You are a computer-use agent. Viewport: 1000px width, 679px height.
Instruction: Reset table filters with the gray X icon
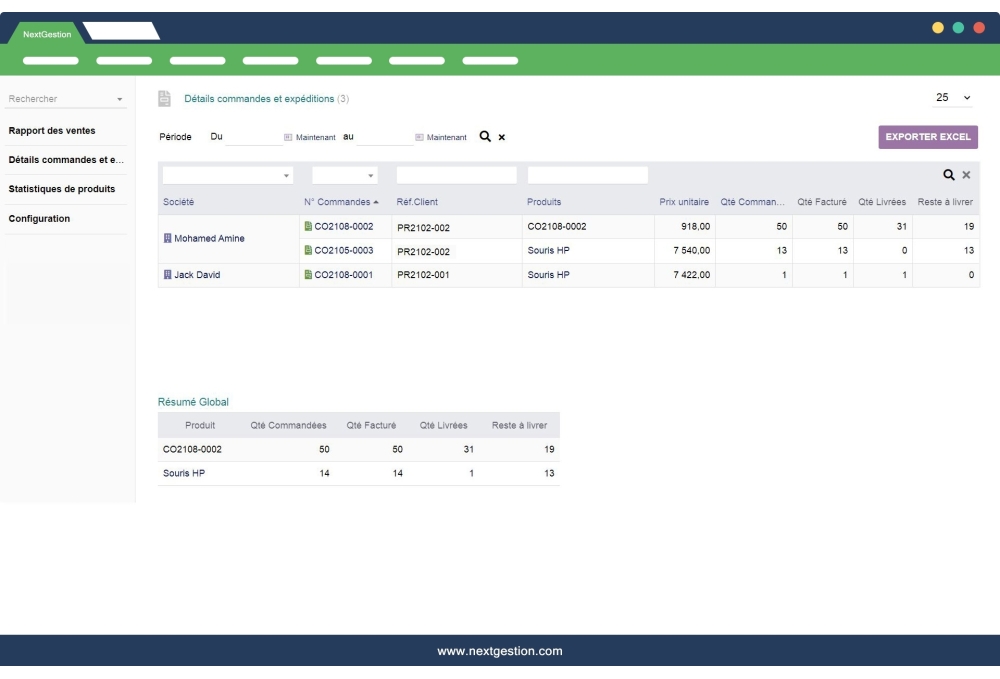(966, 175)
